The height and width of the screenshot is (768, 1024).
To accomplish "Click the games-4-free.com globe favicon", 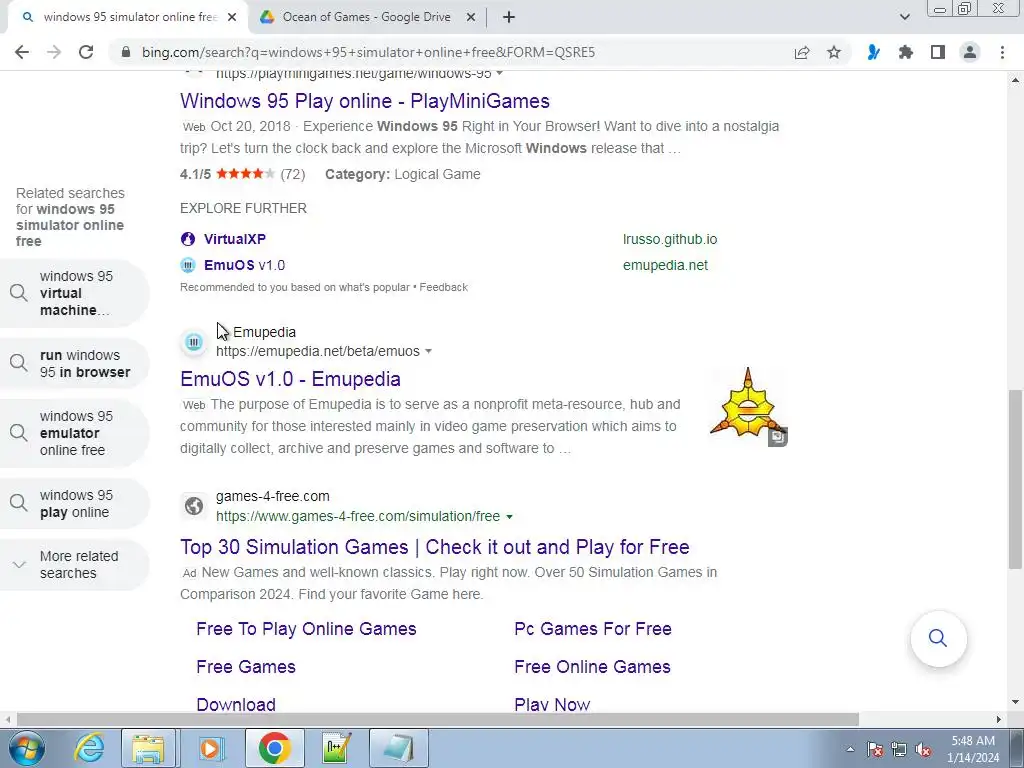I will (194, 505).
